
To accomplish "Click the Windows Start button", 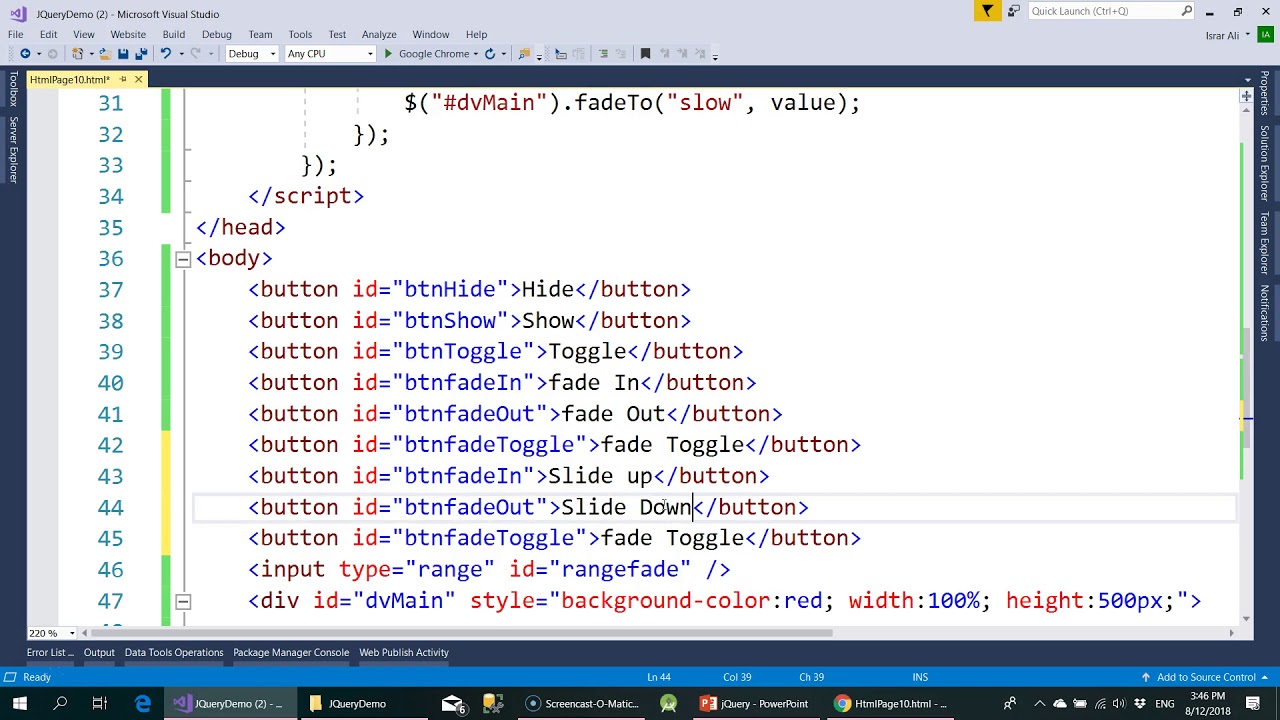I will pyautogui.click(x=20, y=703).
